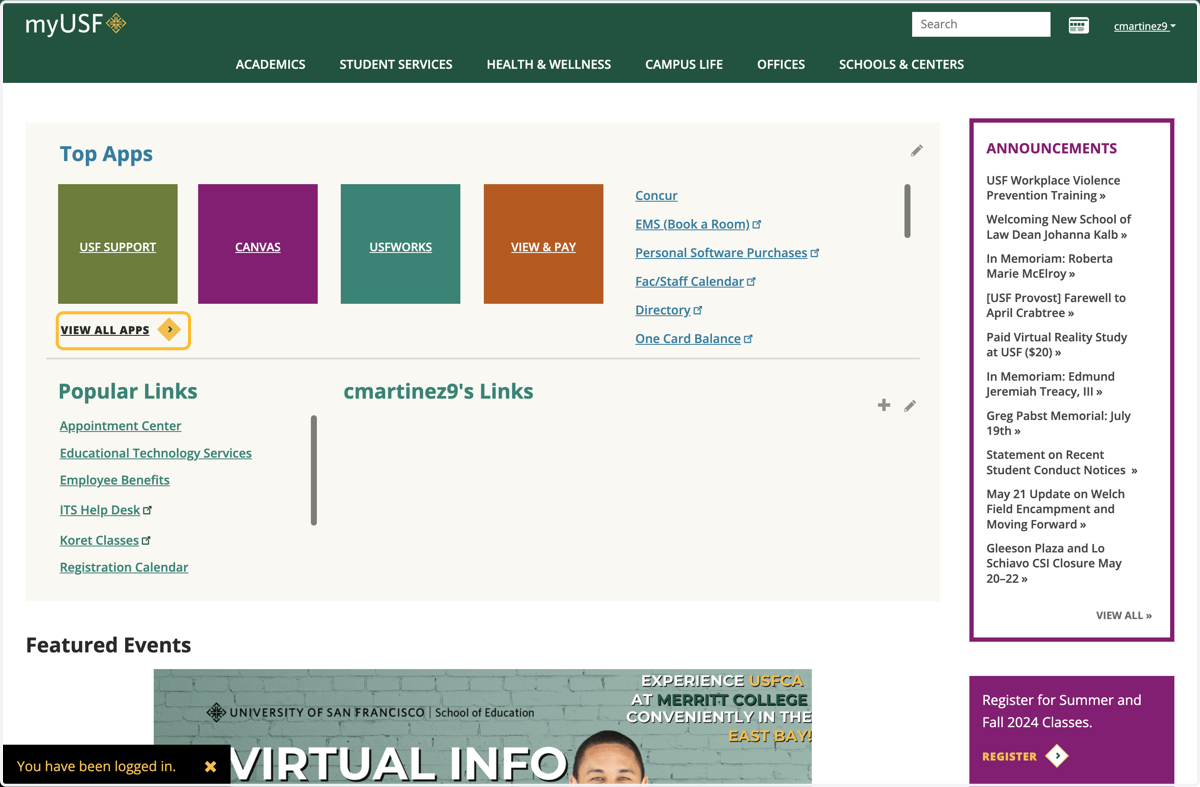Open Welcoming New School of Law Dean announcement
The width and height of the screenshot is (1200, 787).
tap(1059, 227)
